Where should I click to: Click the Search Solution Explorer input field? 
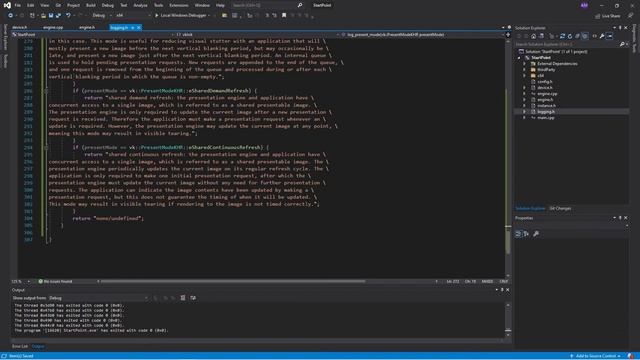tap(567, 44)
